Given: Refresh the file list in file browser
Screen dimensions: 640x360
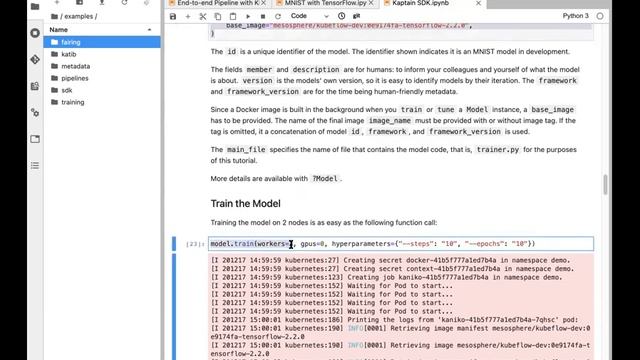Looking at the screenshot, I should 124,2.
